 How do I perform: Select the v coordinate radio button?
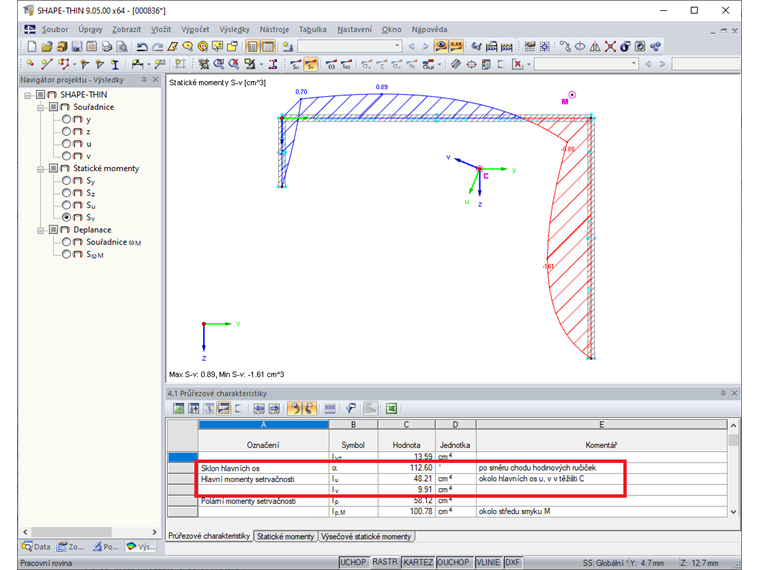point(66,156)
